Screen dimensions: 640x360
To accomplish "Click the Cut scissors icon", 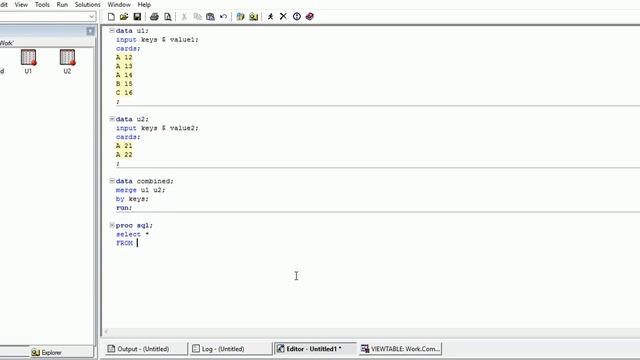I will (x=184, y=17).
